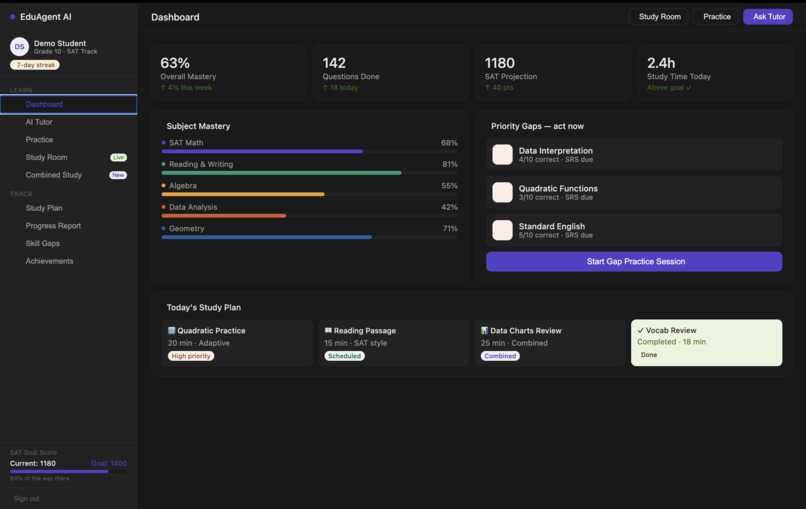This screenshot has width=806, height=509.
Task: Click the High priority tag
Action: (191, 356)
